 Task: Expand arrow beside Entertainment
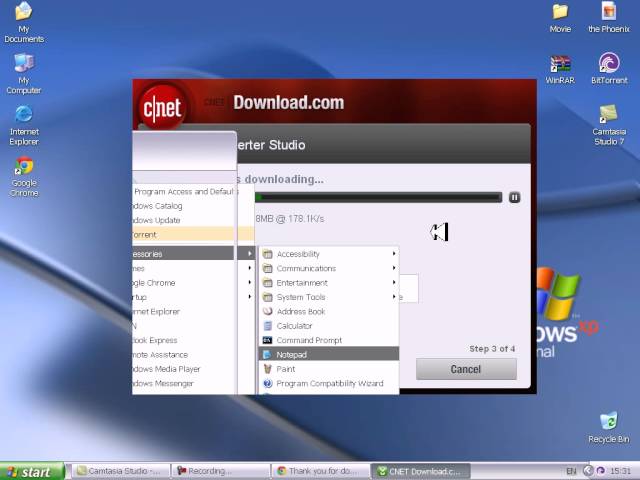click(394, 282)
